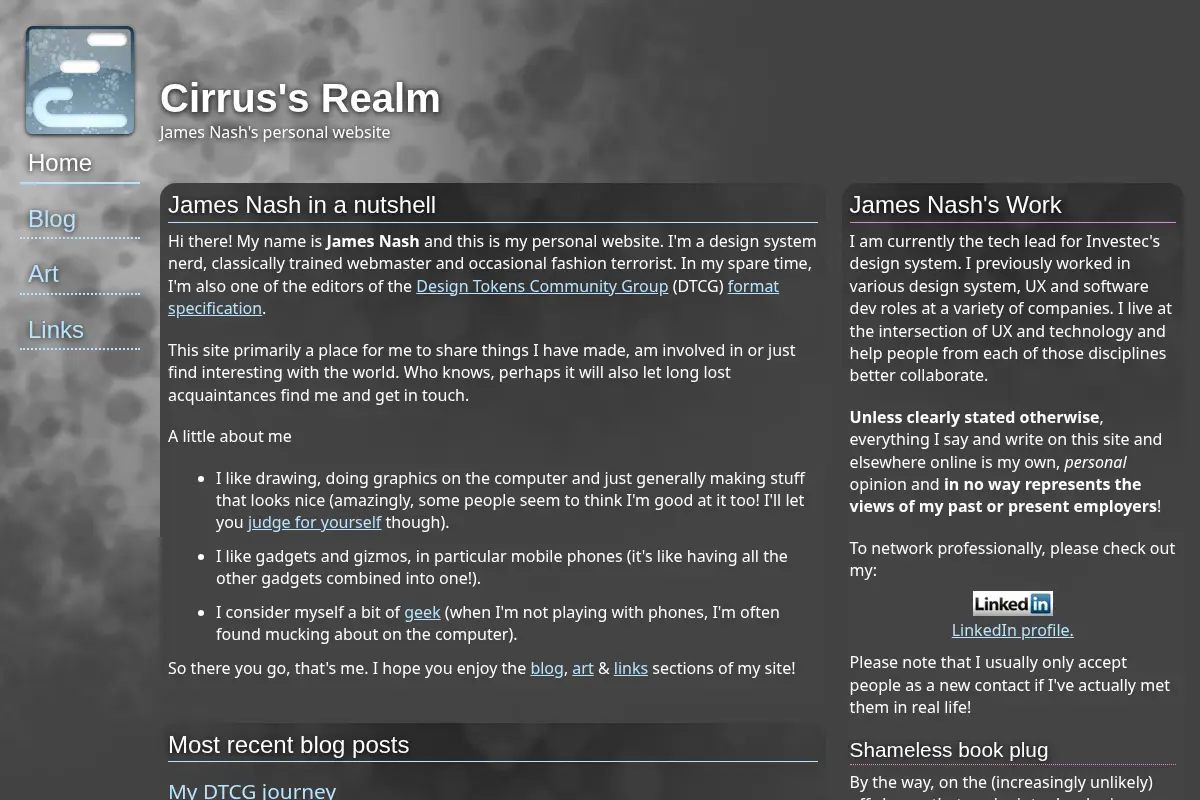Click the 'James Nash in a nutshell' heading

302,205
